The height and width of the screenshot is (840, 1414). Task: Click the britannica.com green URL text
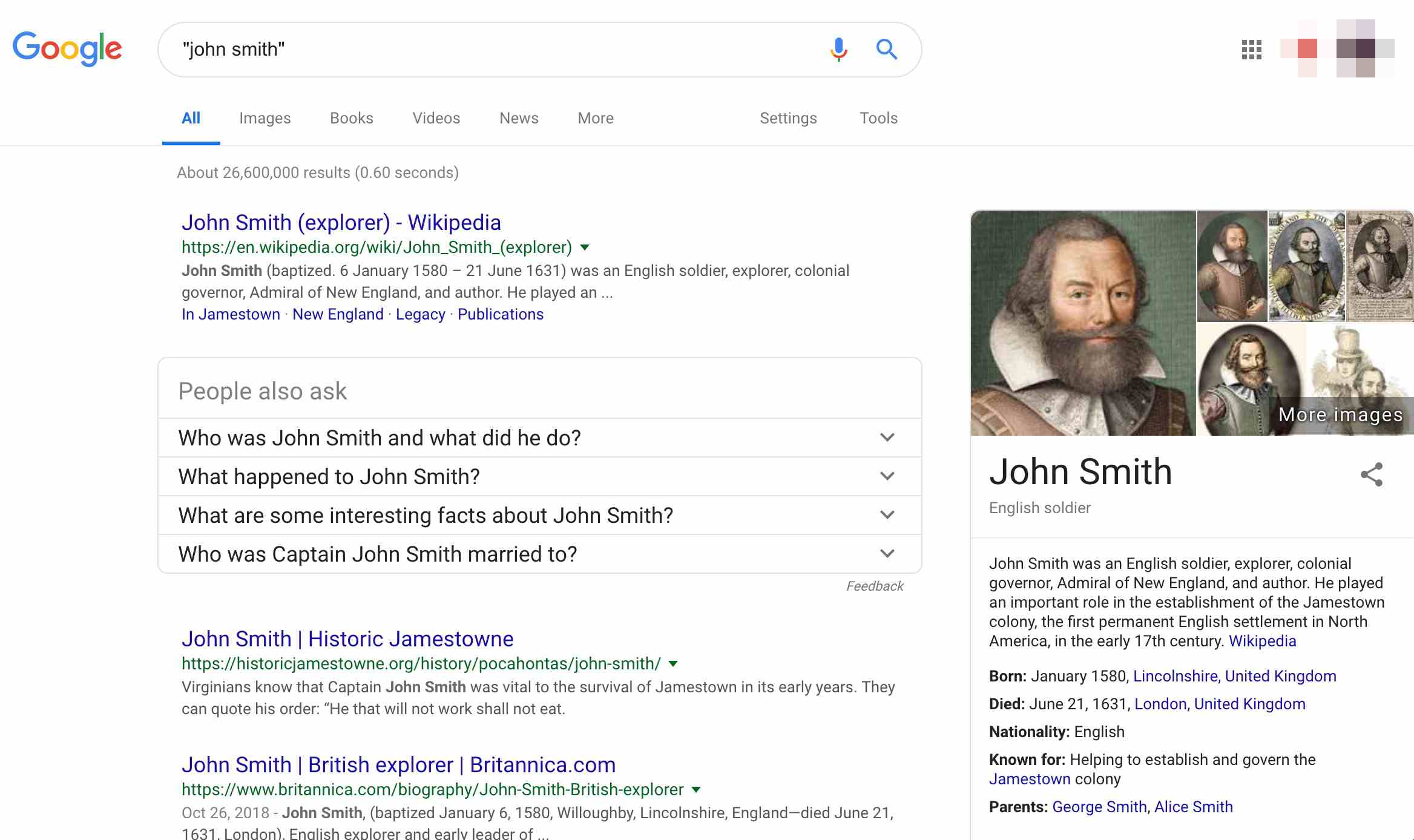(x=432, y=790)
